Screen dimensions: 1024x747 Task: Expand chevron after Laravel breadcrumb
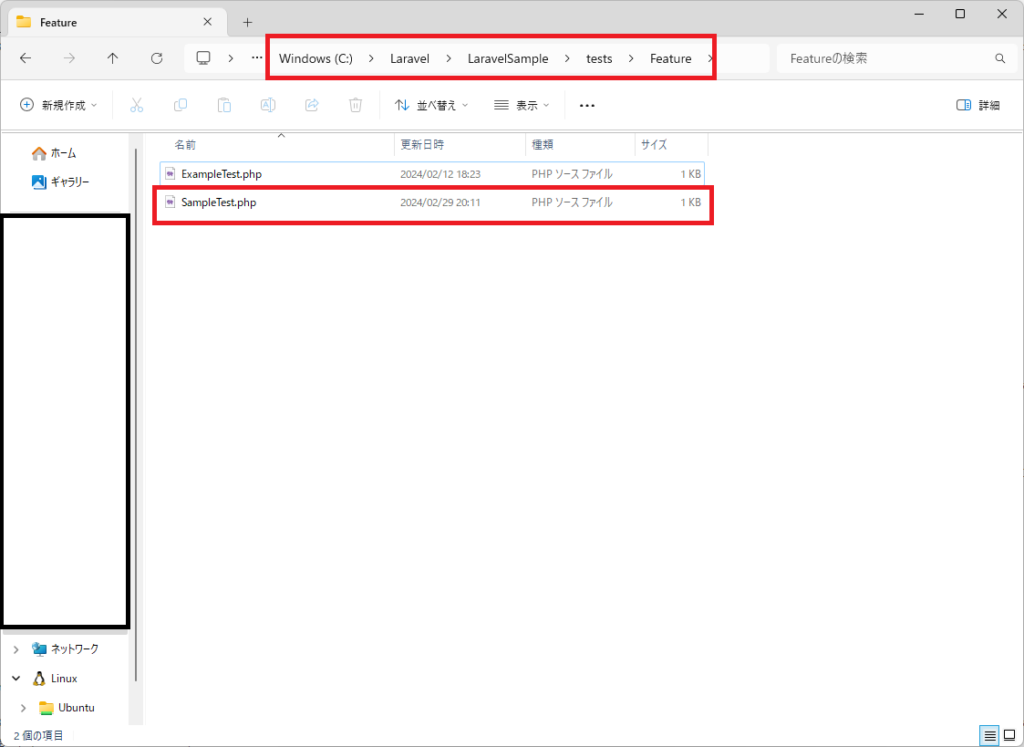[x=449, y=58]
